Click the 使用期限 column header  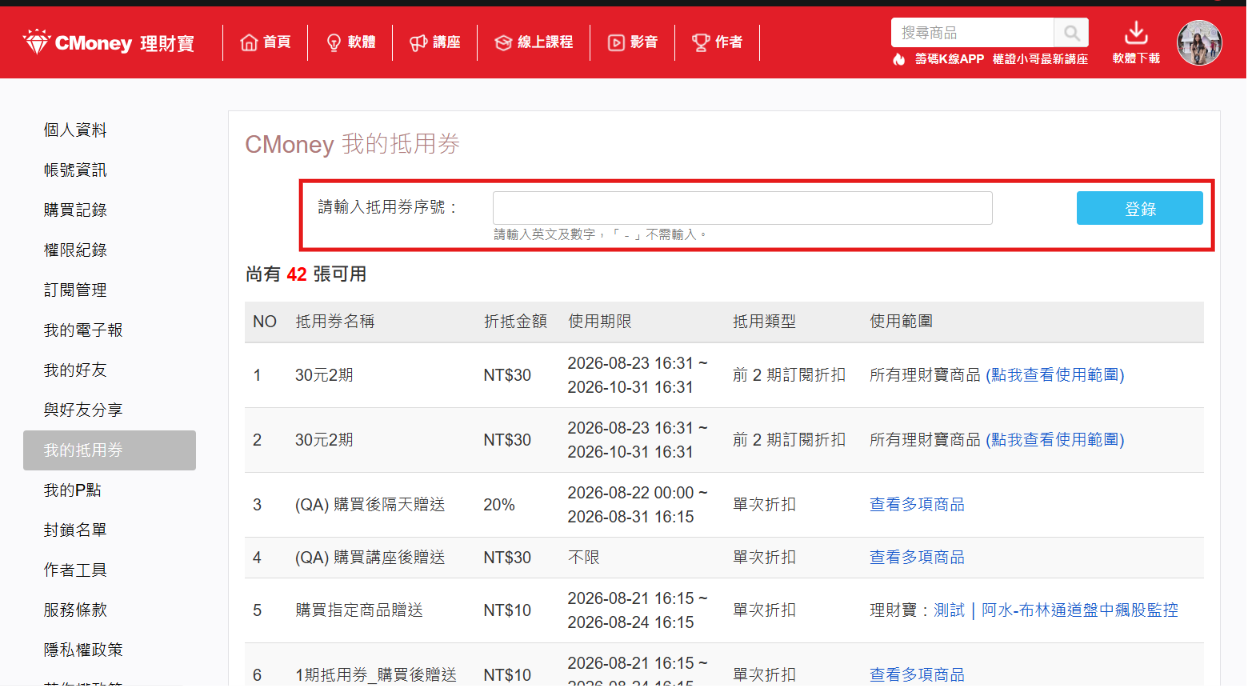[x=600, y=322]
